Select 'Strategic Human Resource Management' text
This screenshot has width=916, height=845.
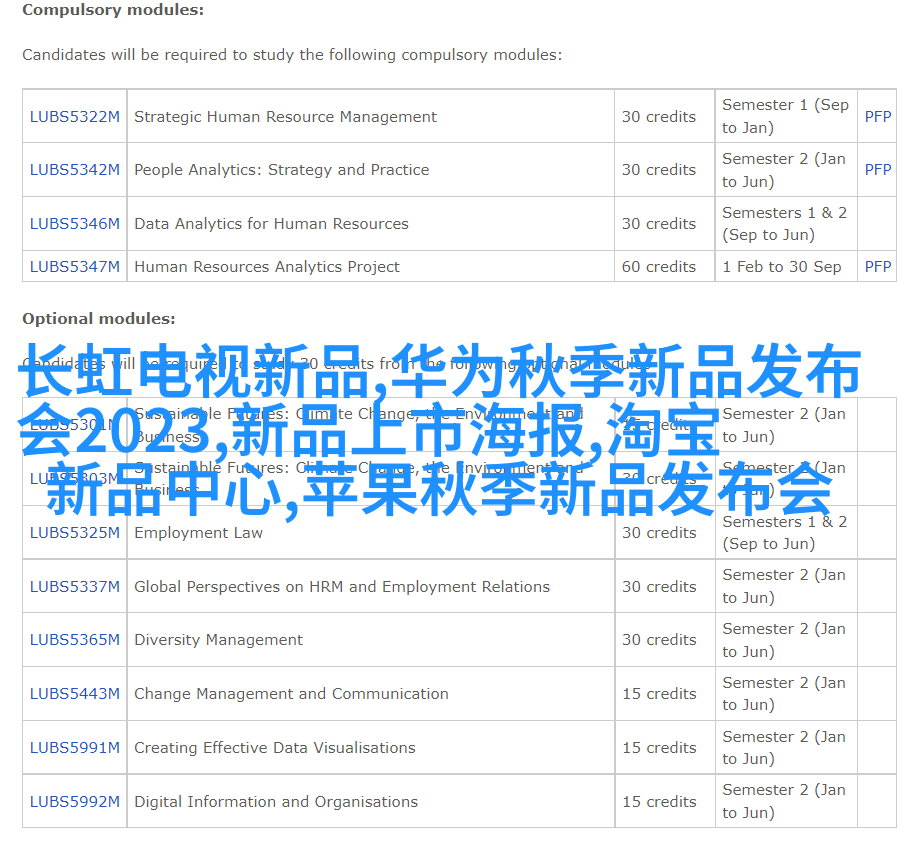click(x=285, y=116)
